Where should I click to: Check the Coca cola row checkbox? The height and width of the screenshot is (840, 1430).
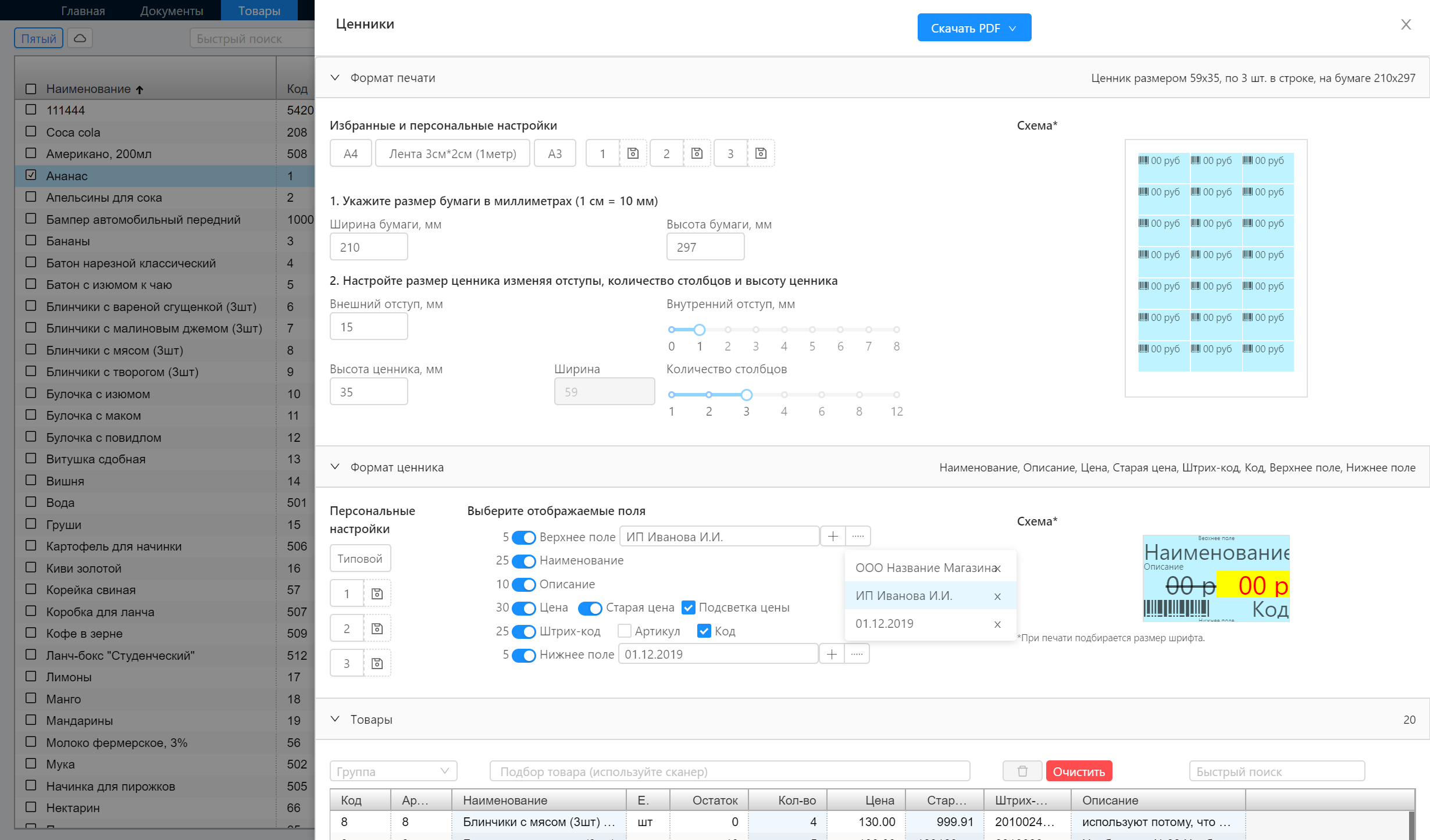tap(31, 131)
